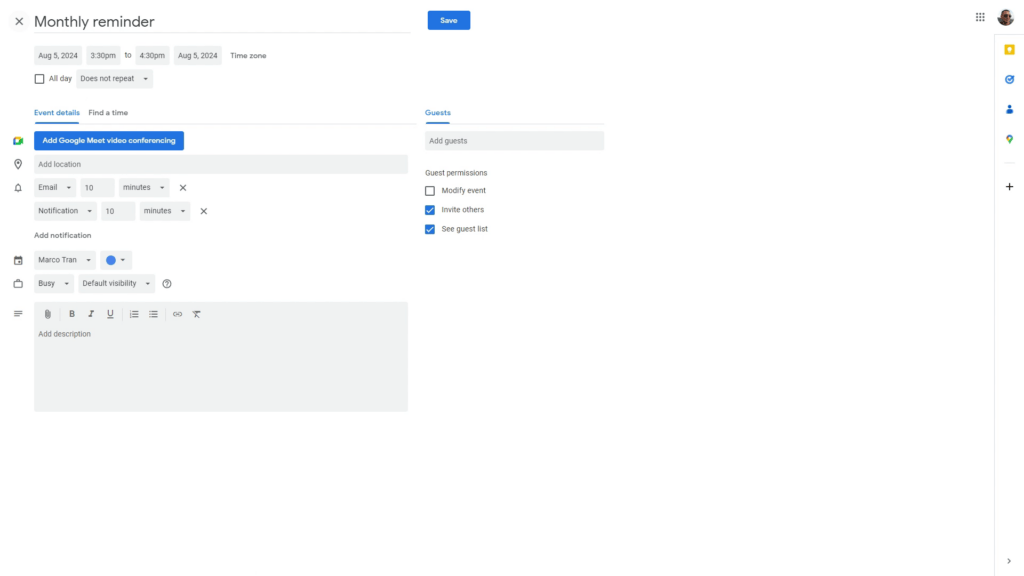Apply underline formatting in the description editor

(x=110, y=313)
